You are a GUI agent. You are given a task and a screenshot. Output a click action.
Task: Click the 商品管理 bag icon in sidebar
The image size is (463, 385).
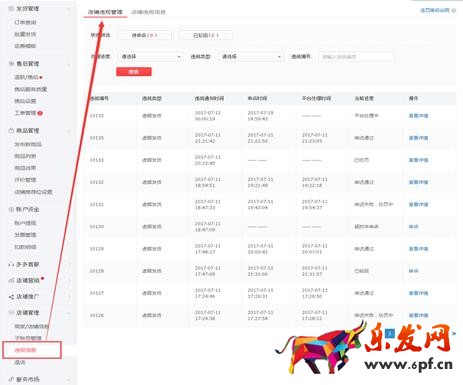point(11,131)
